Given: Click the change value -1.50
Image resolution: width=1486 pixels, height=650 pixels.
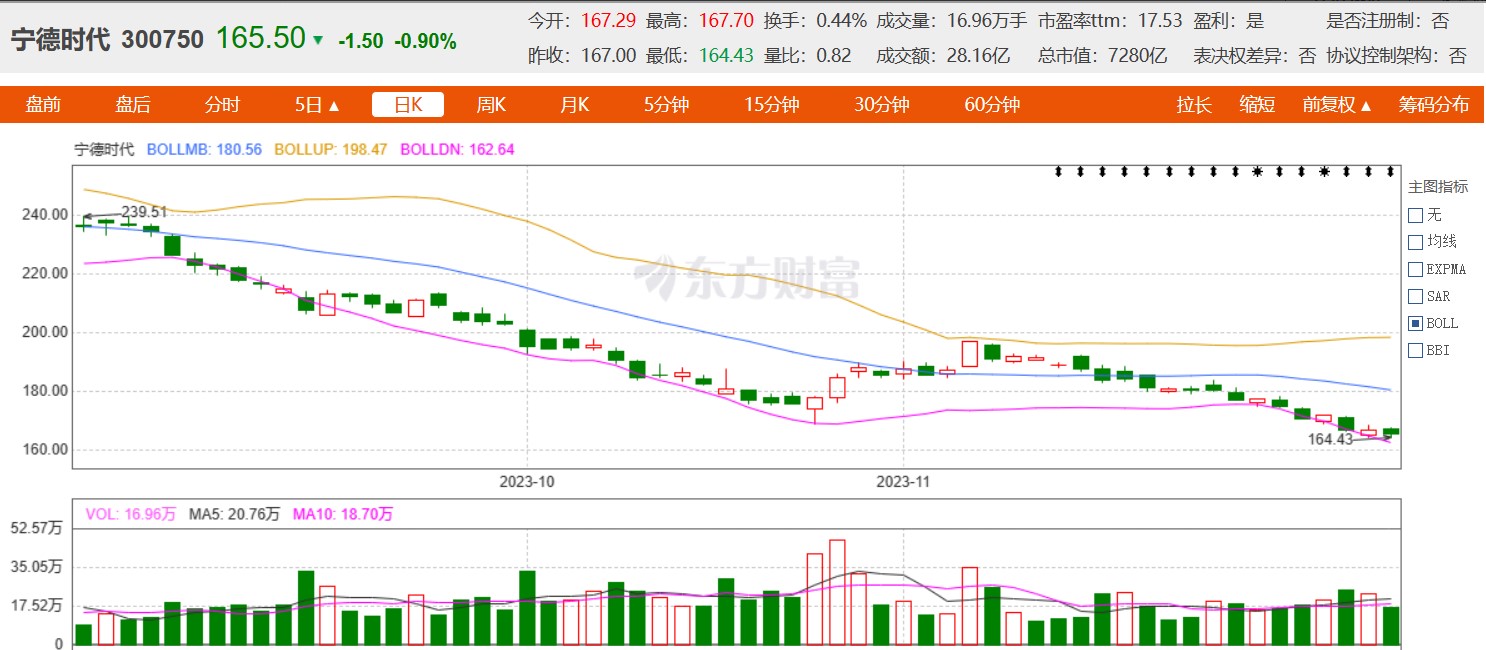Looking at the screenshot, I should coord(360,41).
